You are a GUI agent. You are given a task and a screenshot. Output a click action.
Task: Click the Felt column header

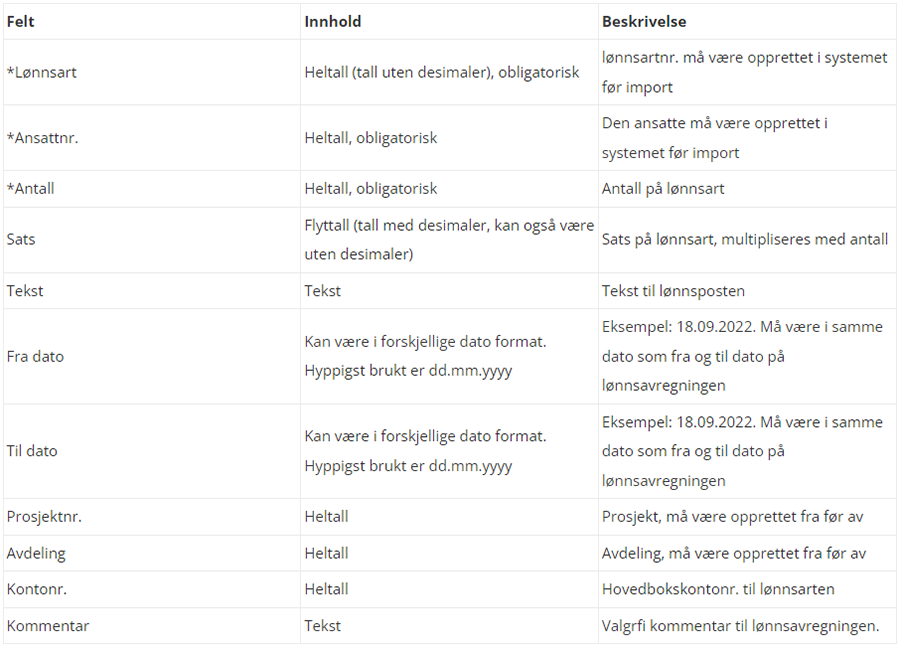click(x=21, y=21)
